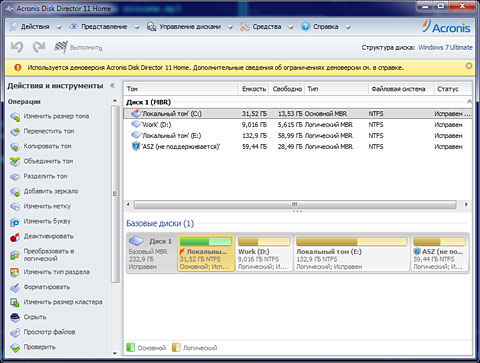Click the operations panel scroll-down arrow
This screenshot has height=363, width=480.
point(115,353)
